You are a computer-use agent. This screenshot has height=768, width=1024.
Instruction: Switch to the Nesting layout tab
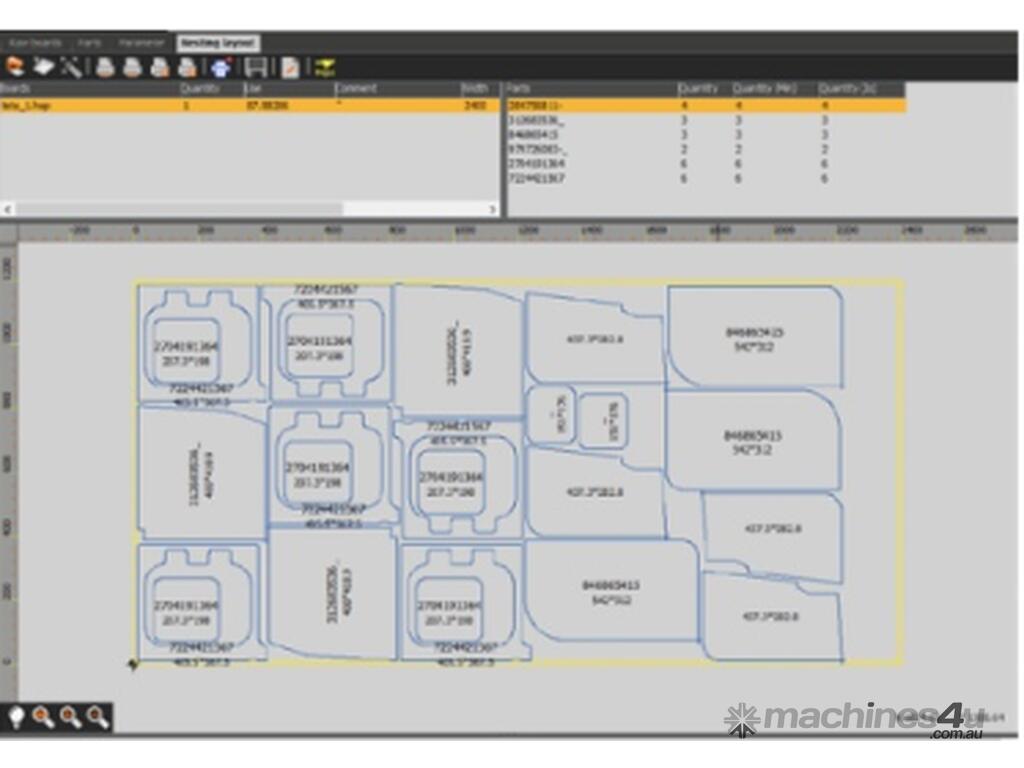point(218,43)
